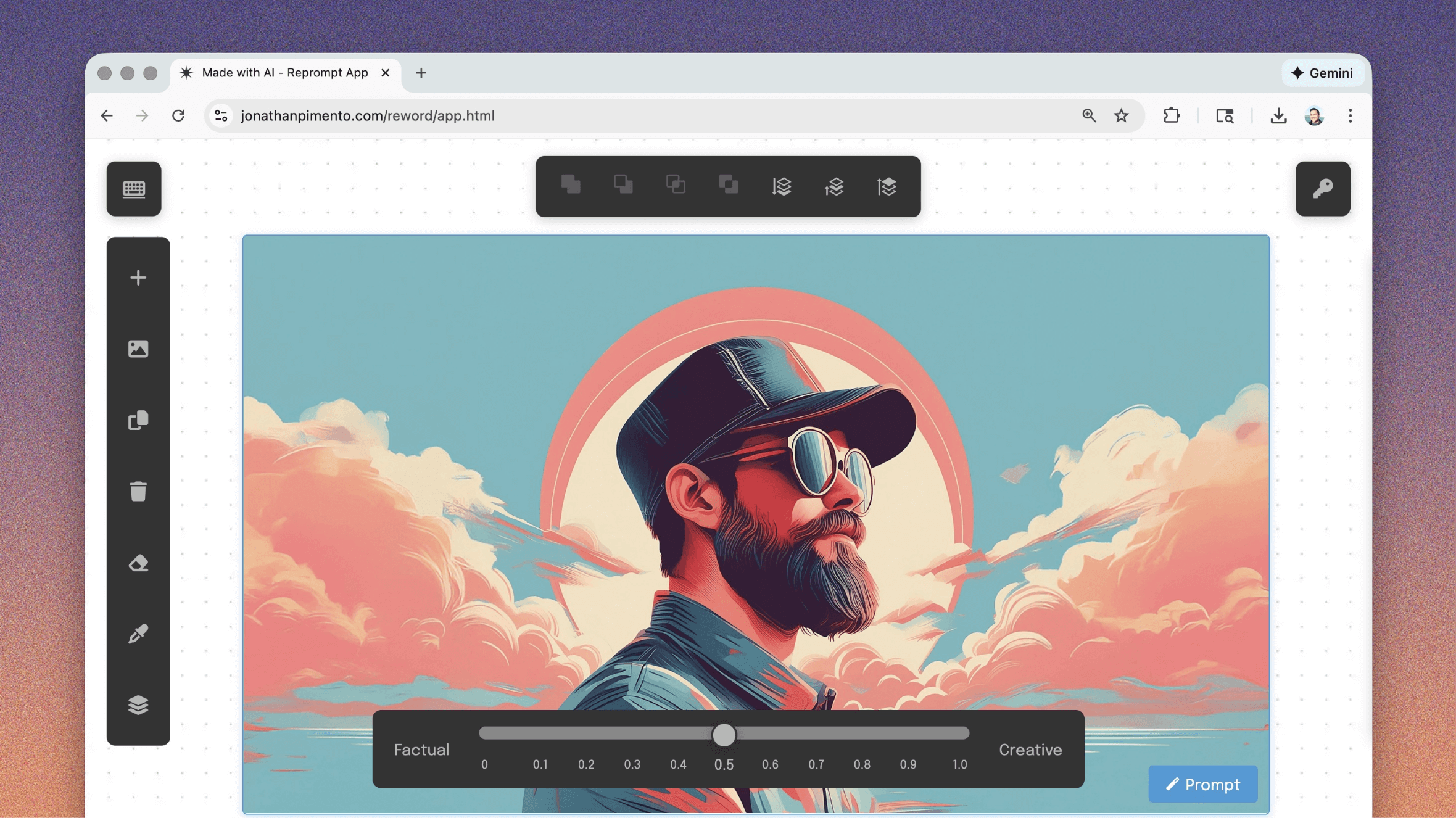Click the intersect shapes icon in the top toolbar

click(x=676, y=185)
